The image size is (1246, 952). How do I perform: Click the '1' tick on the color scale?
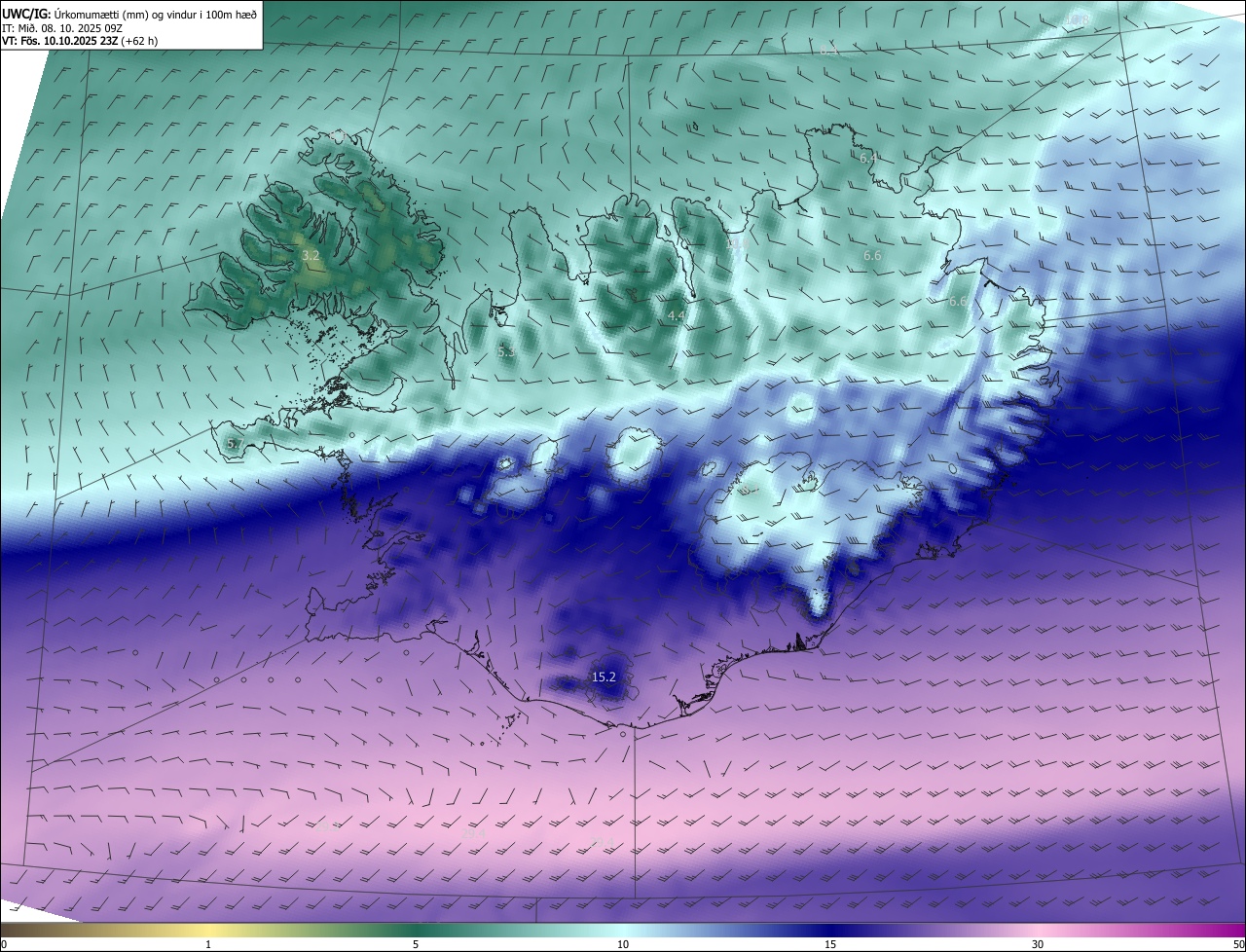pyautogui.click(x=208, y=944)
